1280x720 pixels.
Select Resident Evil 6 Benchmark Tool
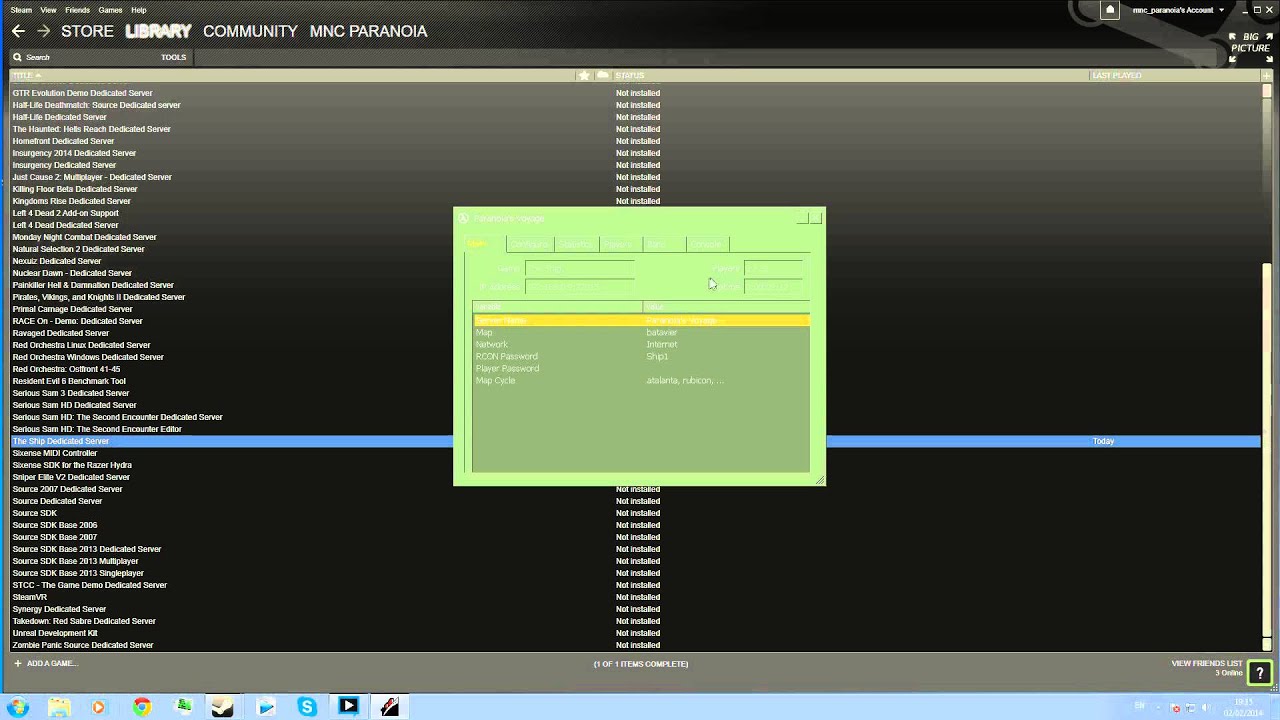(69, 381)
